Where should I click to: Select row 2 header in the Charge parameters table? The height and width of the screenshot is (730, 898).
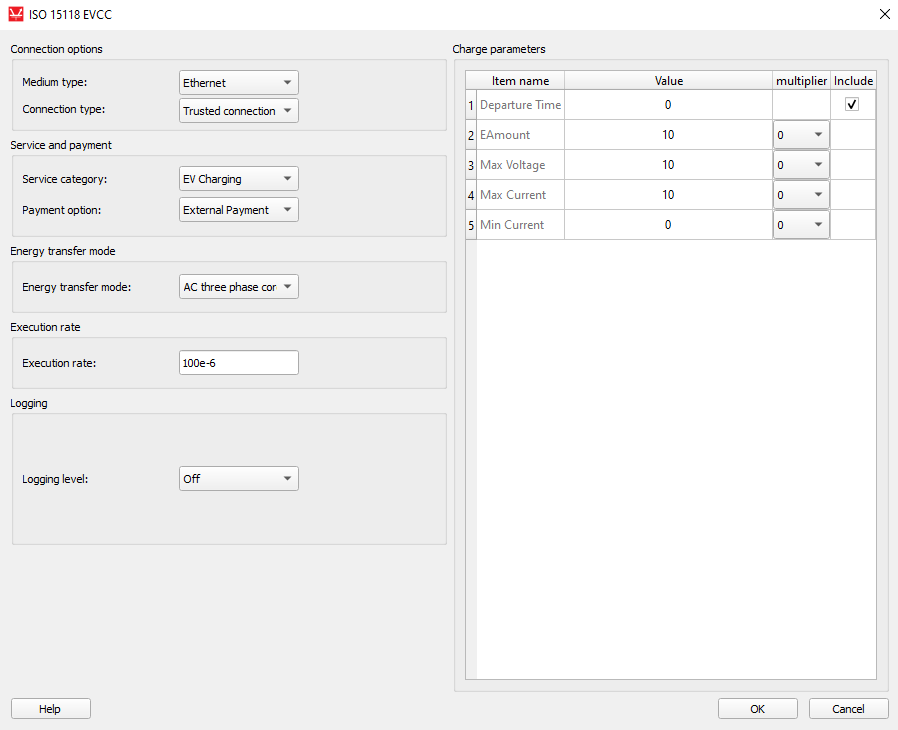coord(471,135)
